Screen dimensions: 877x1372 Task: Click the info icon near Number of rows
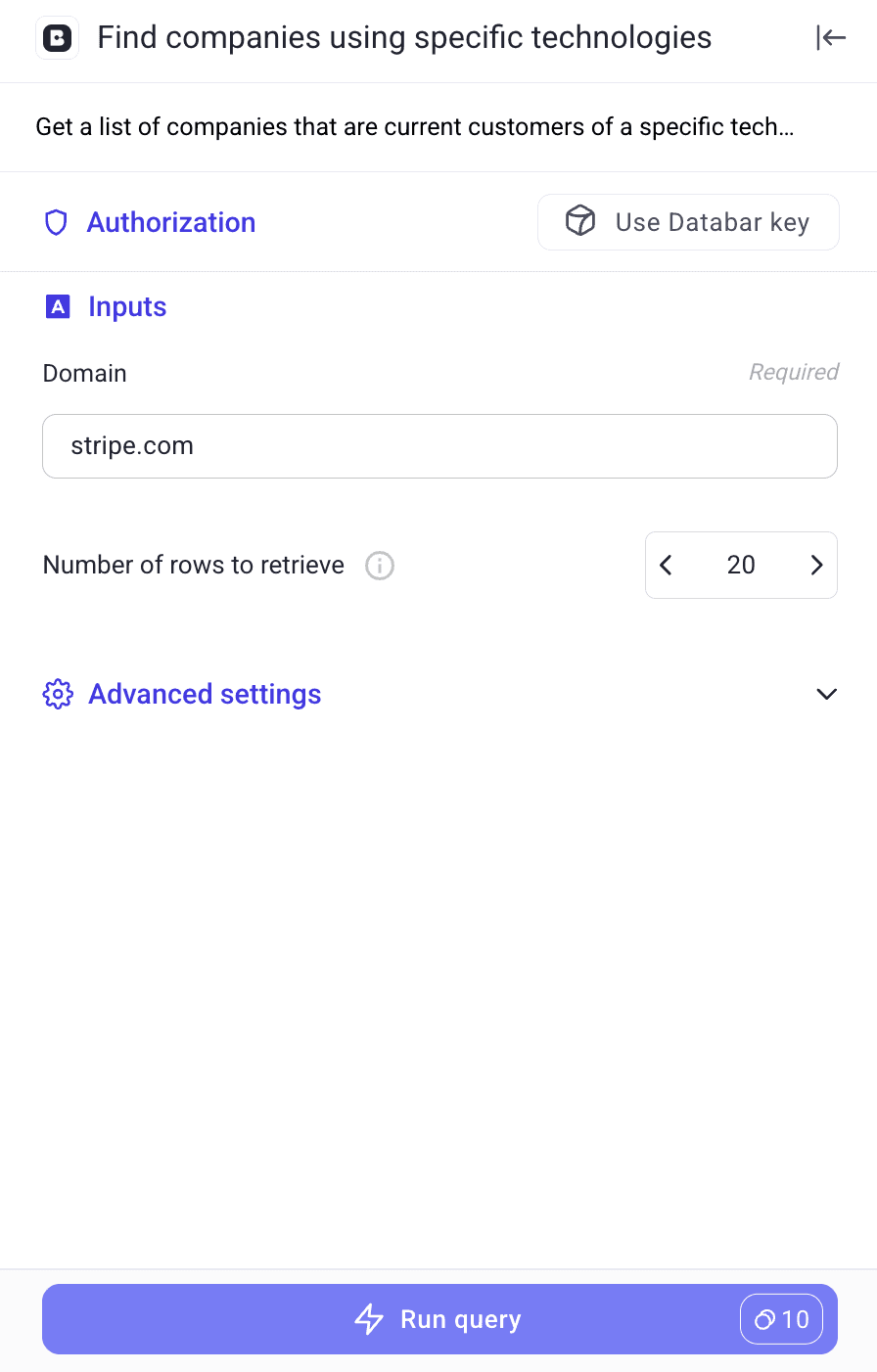[379, 565]
